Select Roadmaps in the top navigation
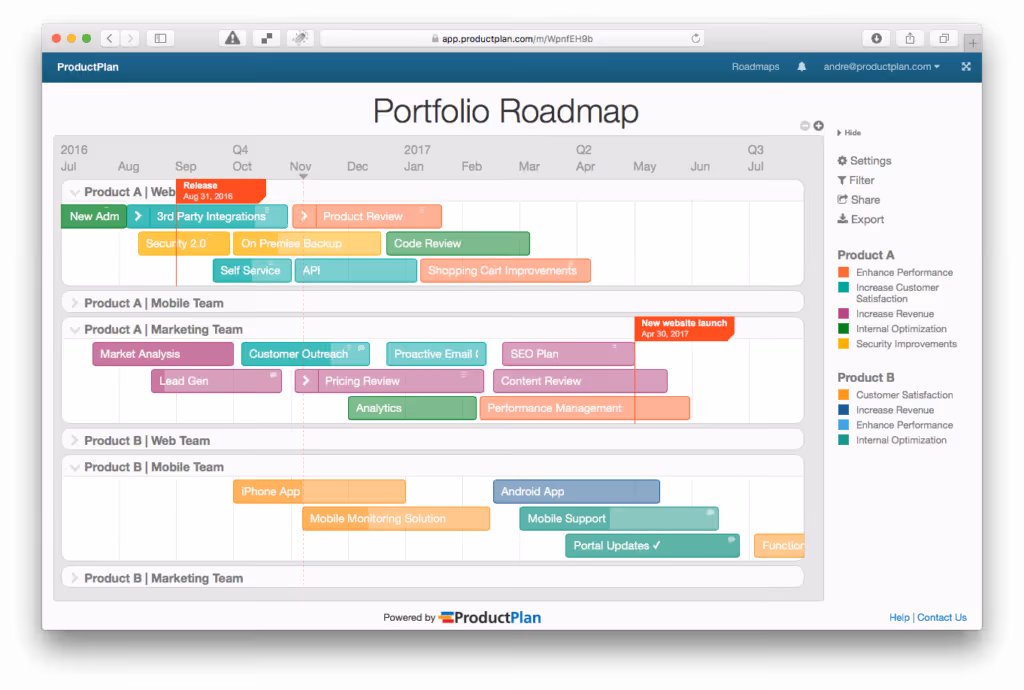The height and width of the screenshot is (690, 1024). tap(755, 66)
